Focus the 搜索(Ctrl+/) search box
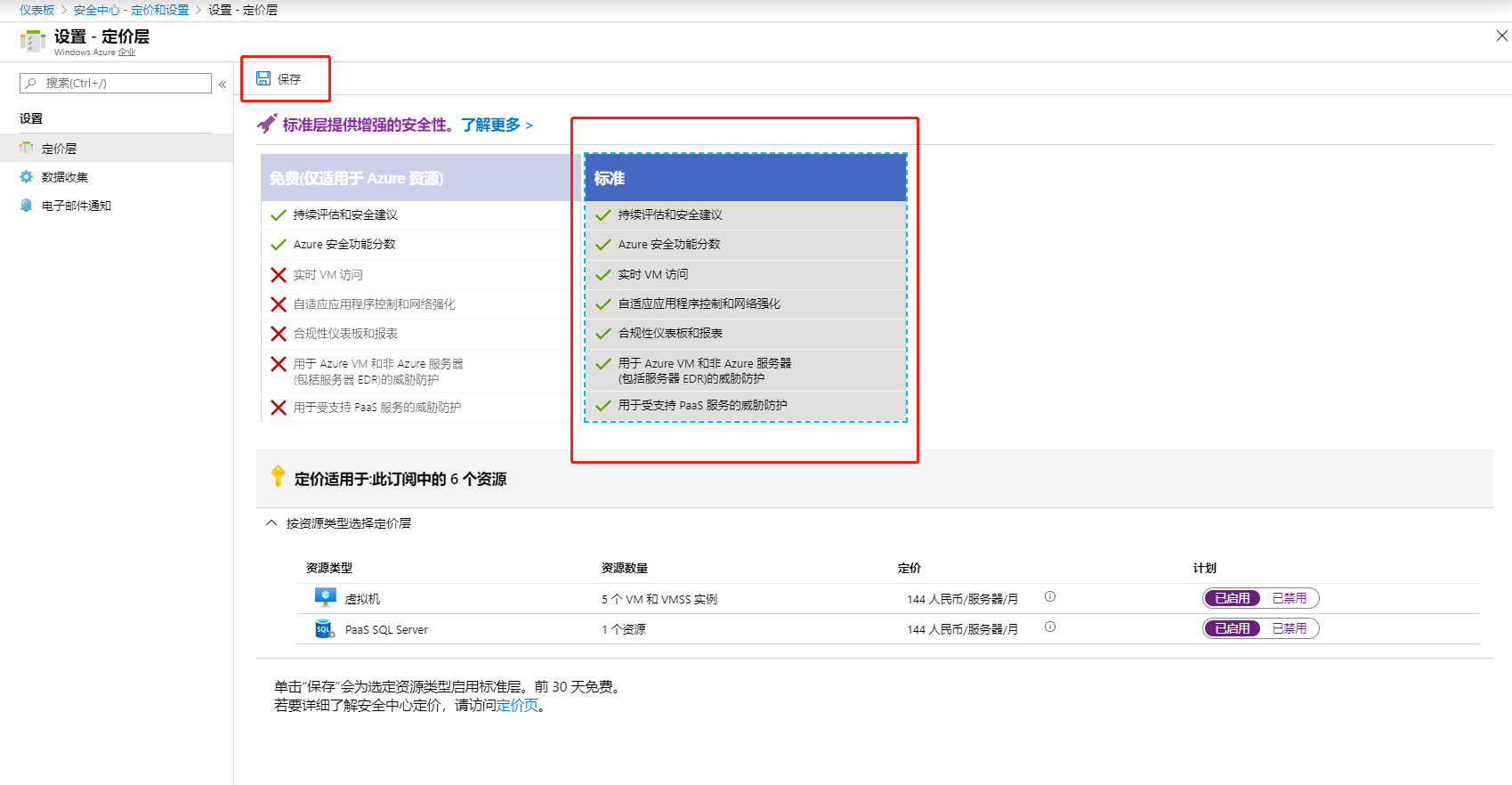Viewport: 1512px width, 785px height. coord(116,83)
